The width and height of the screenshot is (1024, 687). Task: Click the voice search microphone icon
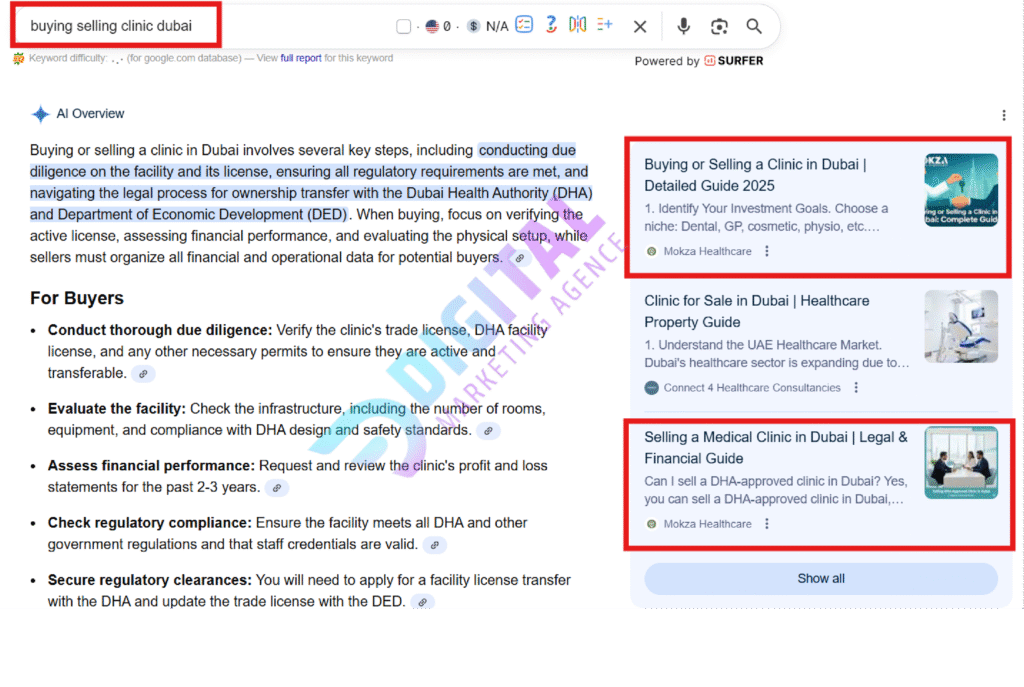[684, 27]
